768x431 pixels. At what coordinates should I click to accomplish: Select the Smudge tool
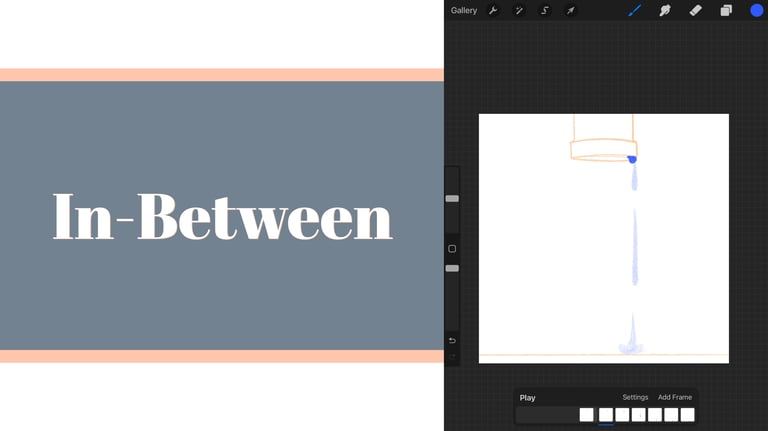click(665, 10)
